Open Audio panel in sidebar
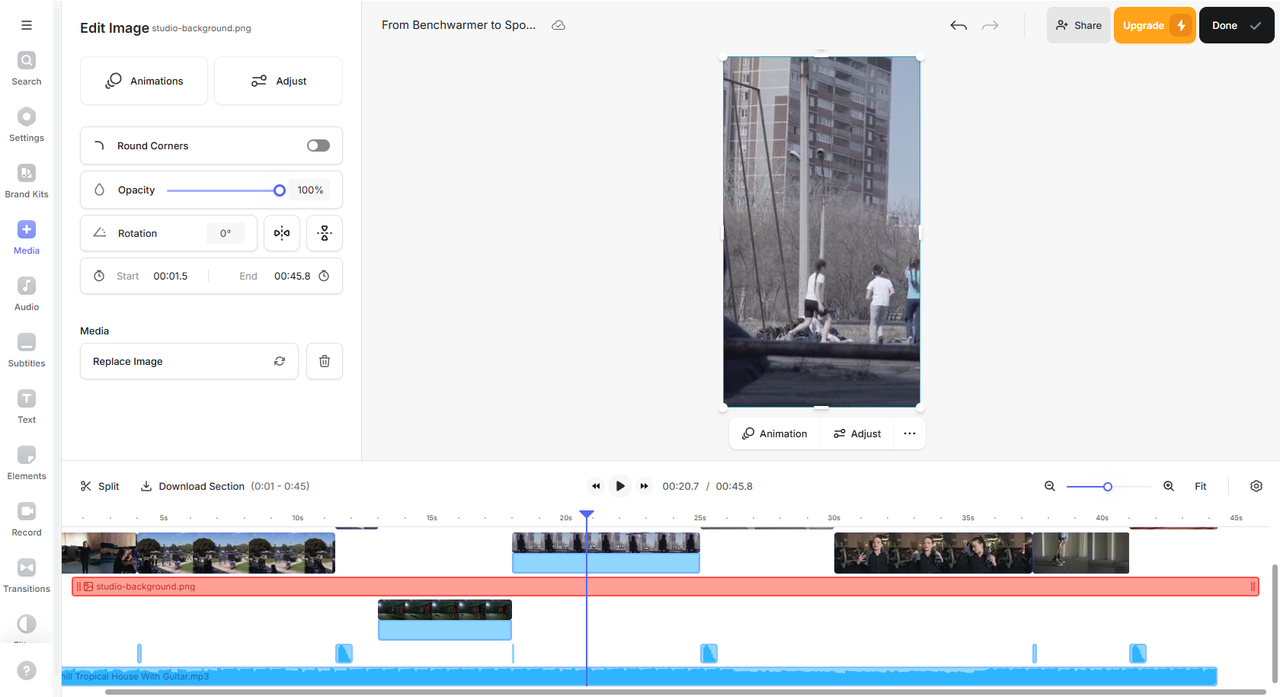Image resolution: width=1280 pixels, height=697 pixels. click(x=26, y=294)
